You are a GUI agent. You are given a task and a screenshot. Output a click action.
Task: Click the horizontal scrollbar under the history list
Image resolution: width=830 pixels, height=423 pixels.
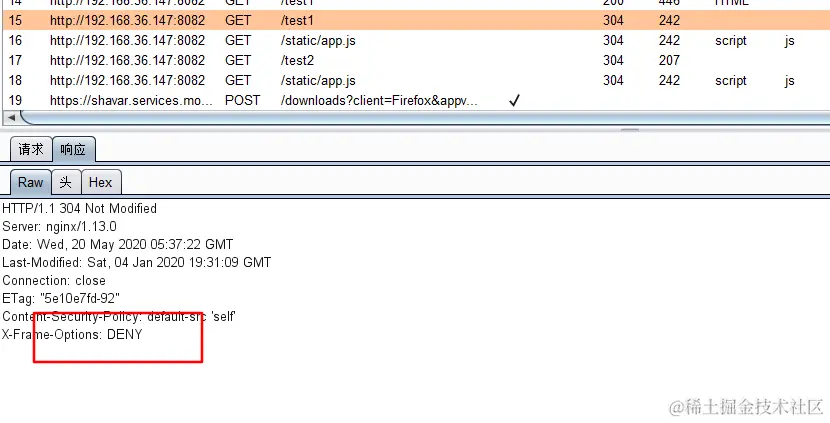click(423, 118)
